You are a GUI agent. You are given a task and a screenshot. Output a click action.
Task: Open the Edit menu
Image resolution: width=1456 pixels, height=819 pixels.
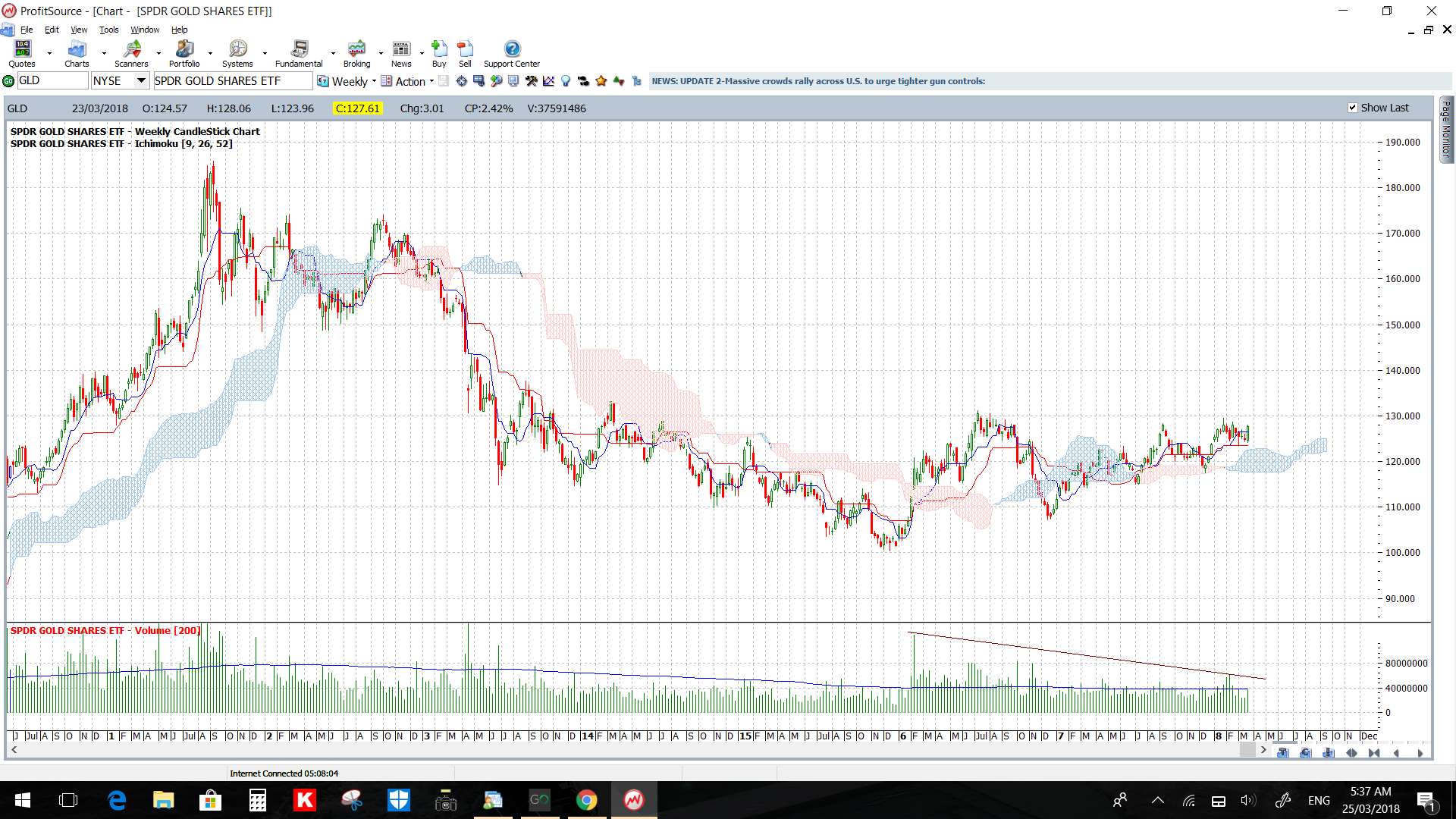point(52,30)
